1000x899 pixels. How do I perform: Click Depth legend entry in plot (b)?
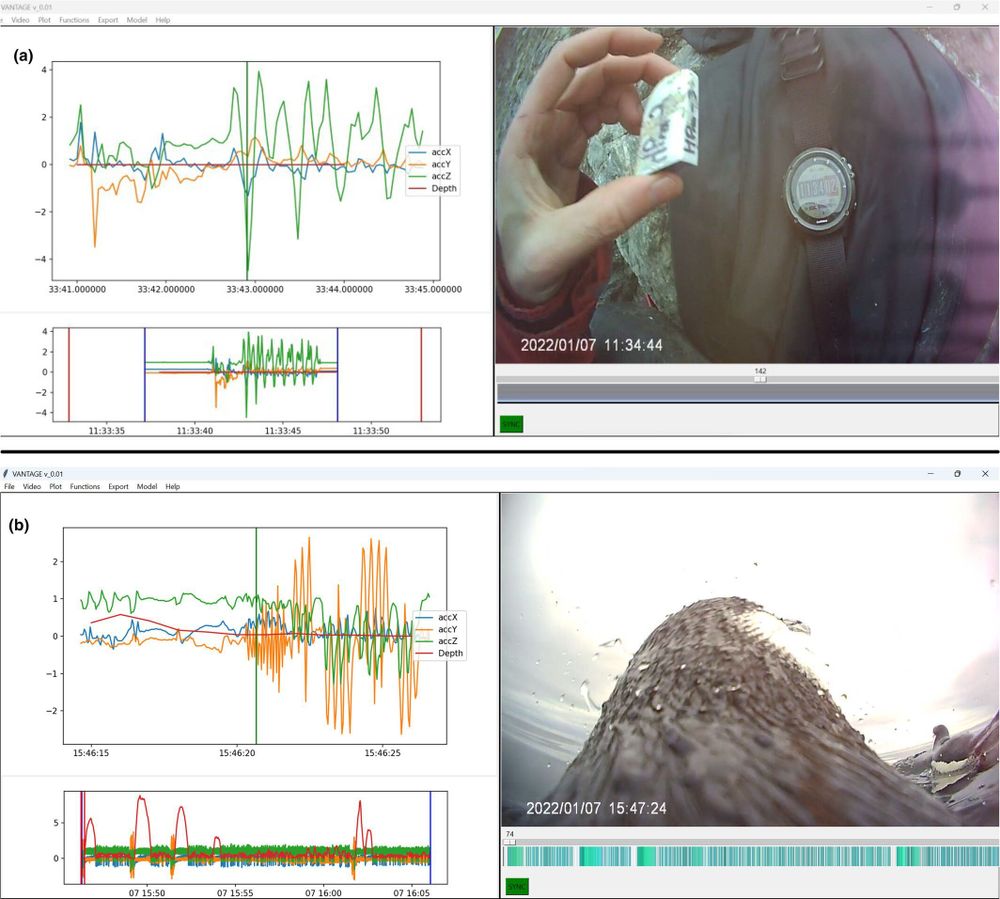click(439, 654)
